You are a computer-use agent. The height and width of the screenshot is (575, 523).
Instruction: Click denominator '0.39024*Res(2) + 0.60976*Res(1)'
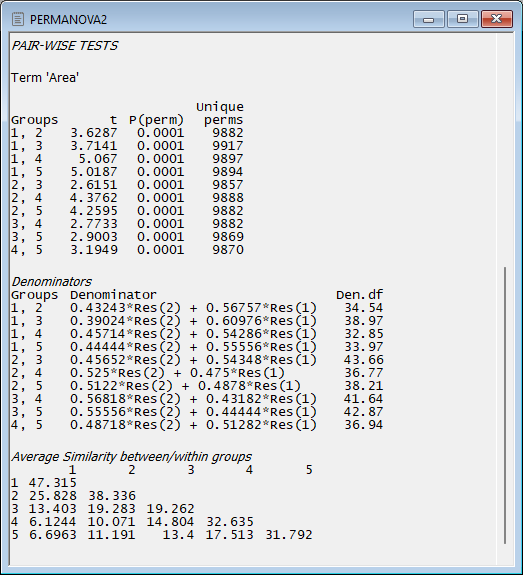click(193, 321)
